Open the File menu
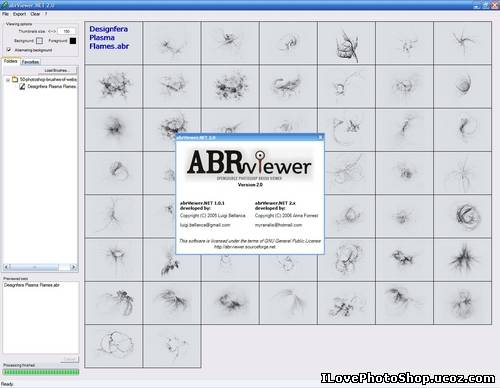Image resolution: width=500 pixels, height=388 pixels. [x=5, y=14]
